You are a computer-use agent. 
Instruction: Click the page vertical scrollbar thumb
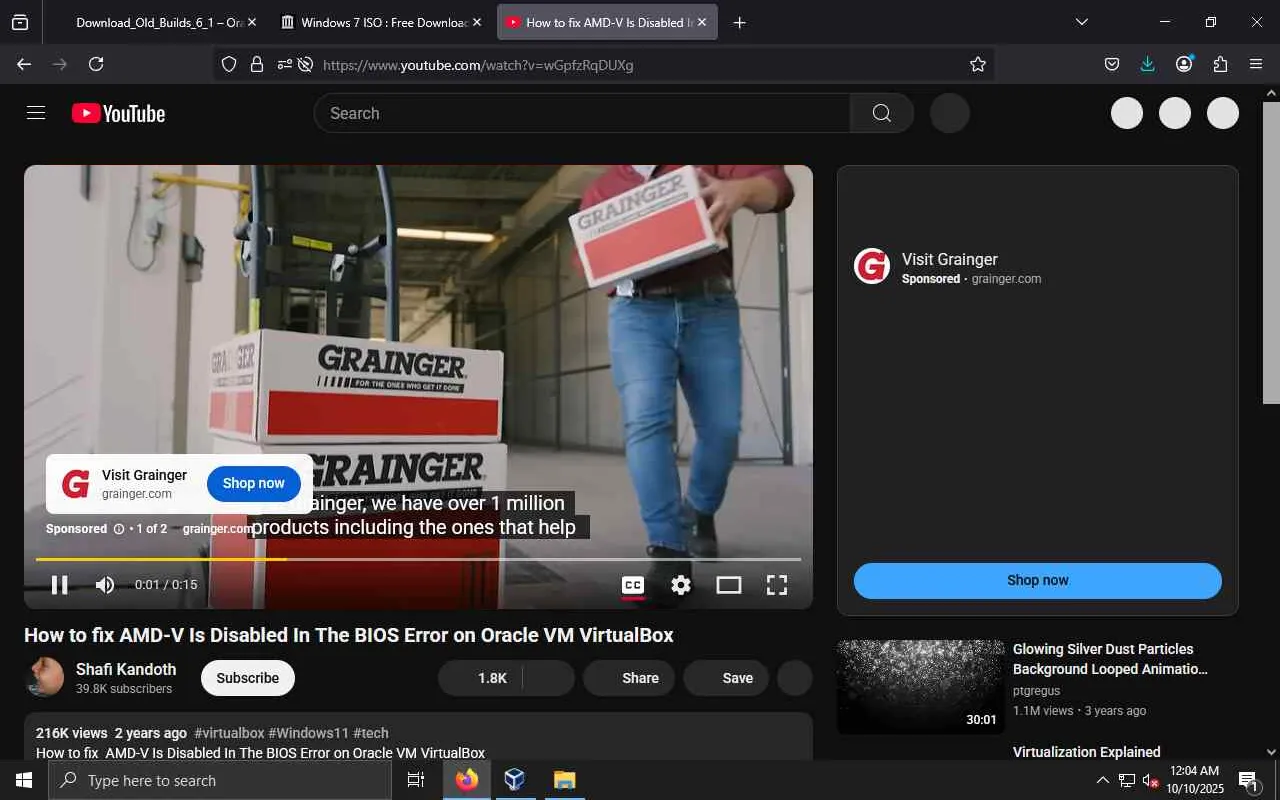pos(1271,252)
